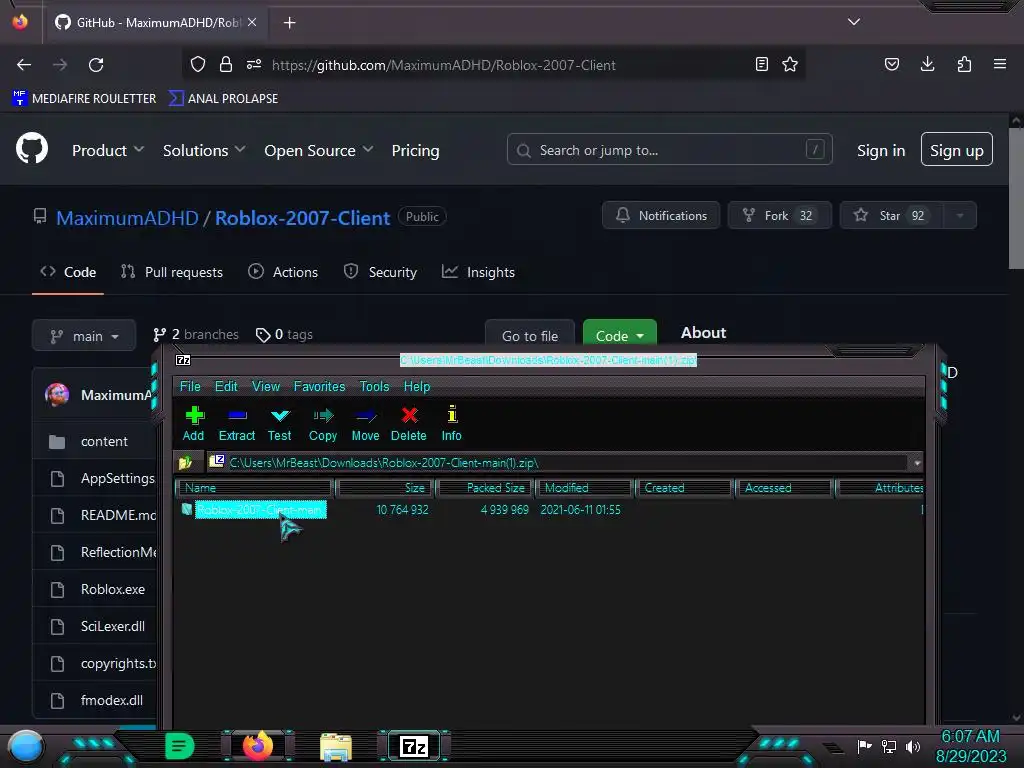Close the GitHub tab
The image size is (1024, 768).
pyautogui.click(x=252, y=22)
